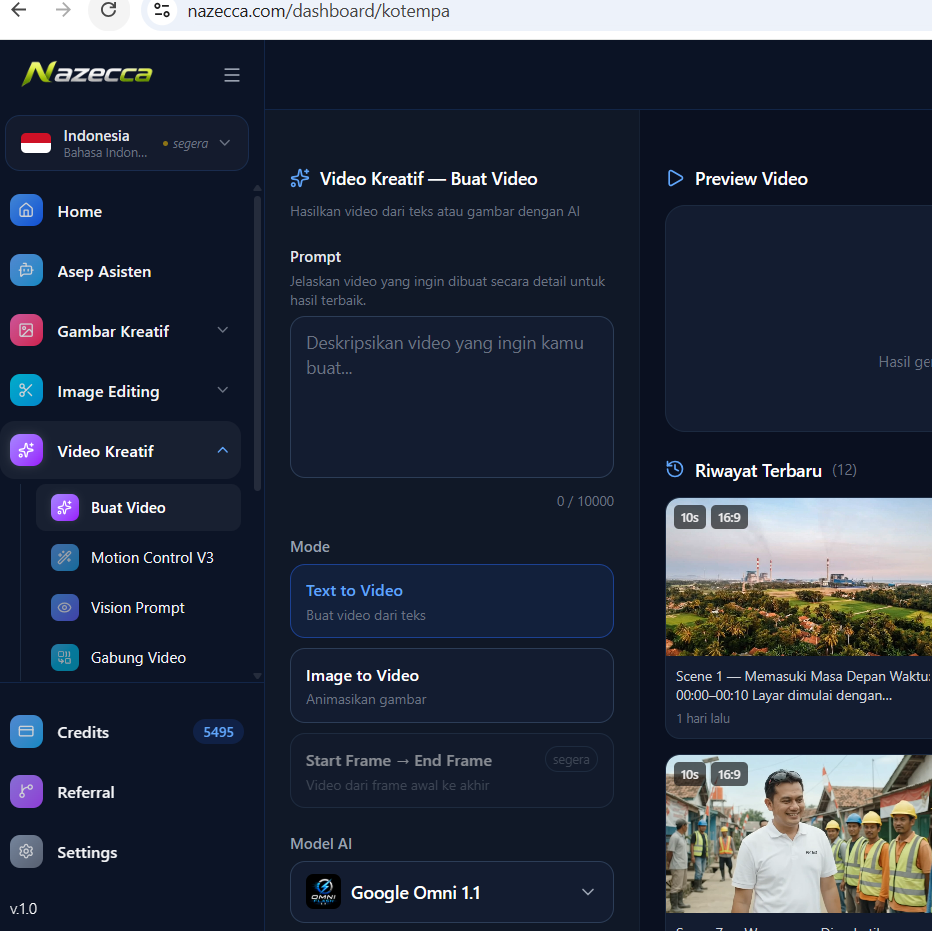Open the Gabung Video menu item

click(138, 658)
